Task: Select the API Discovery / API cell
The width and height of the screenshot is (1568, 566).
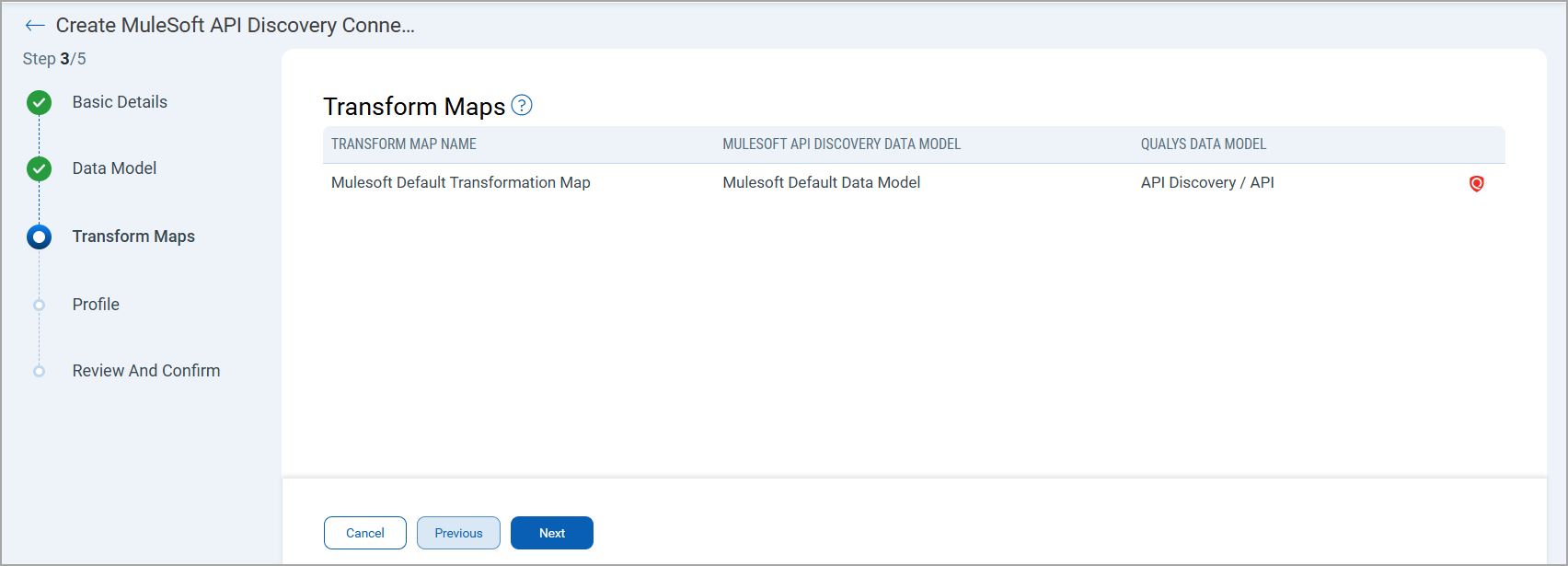Action: pyautogui.click(x=1207, y=182)
